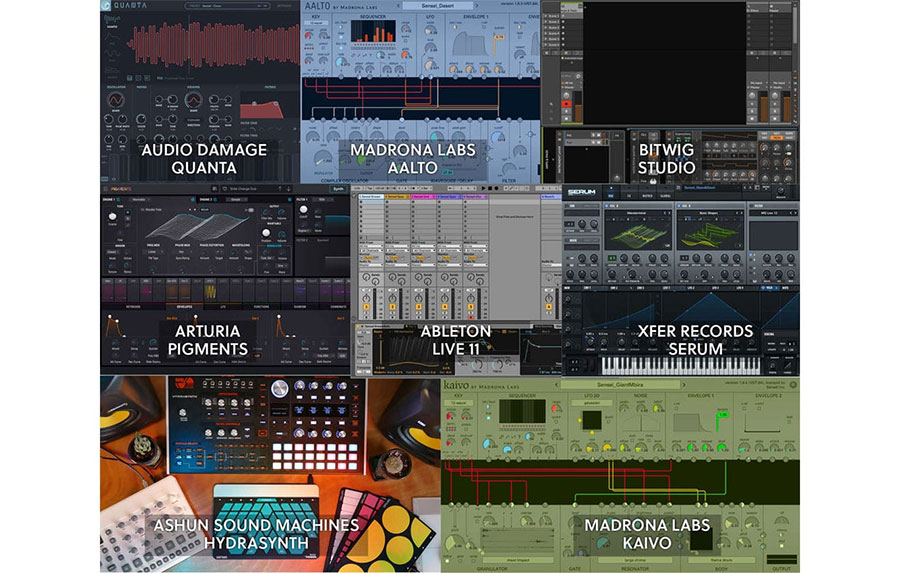This screenshot has width=900, height=573.
Task: Adjust Serum master volume knob
Action: click(x=781, y=191)
